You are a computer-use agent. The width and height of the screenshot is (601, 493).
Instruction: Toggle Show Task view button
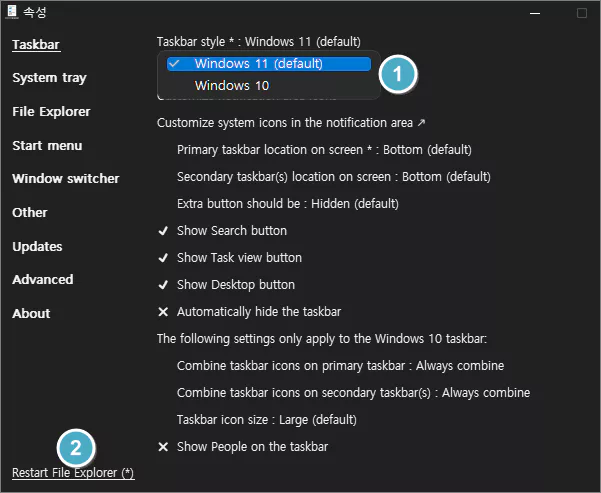tap(230, 258)
